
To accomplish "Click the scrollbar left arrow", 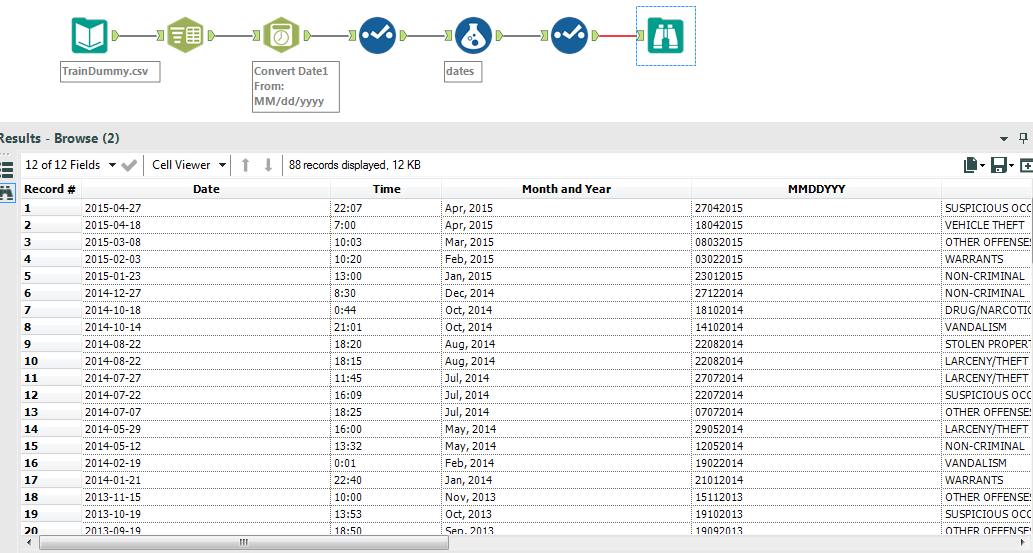I will (x=28, y=542).
